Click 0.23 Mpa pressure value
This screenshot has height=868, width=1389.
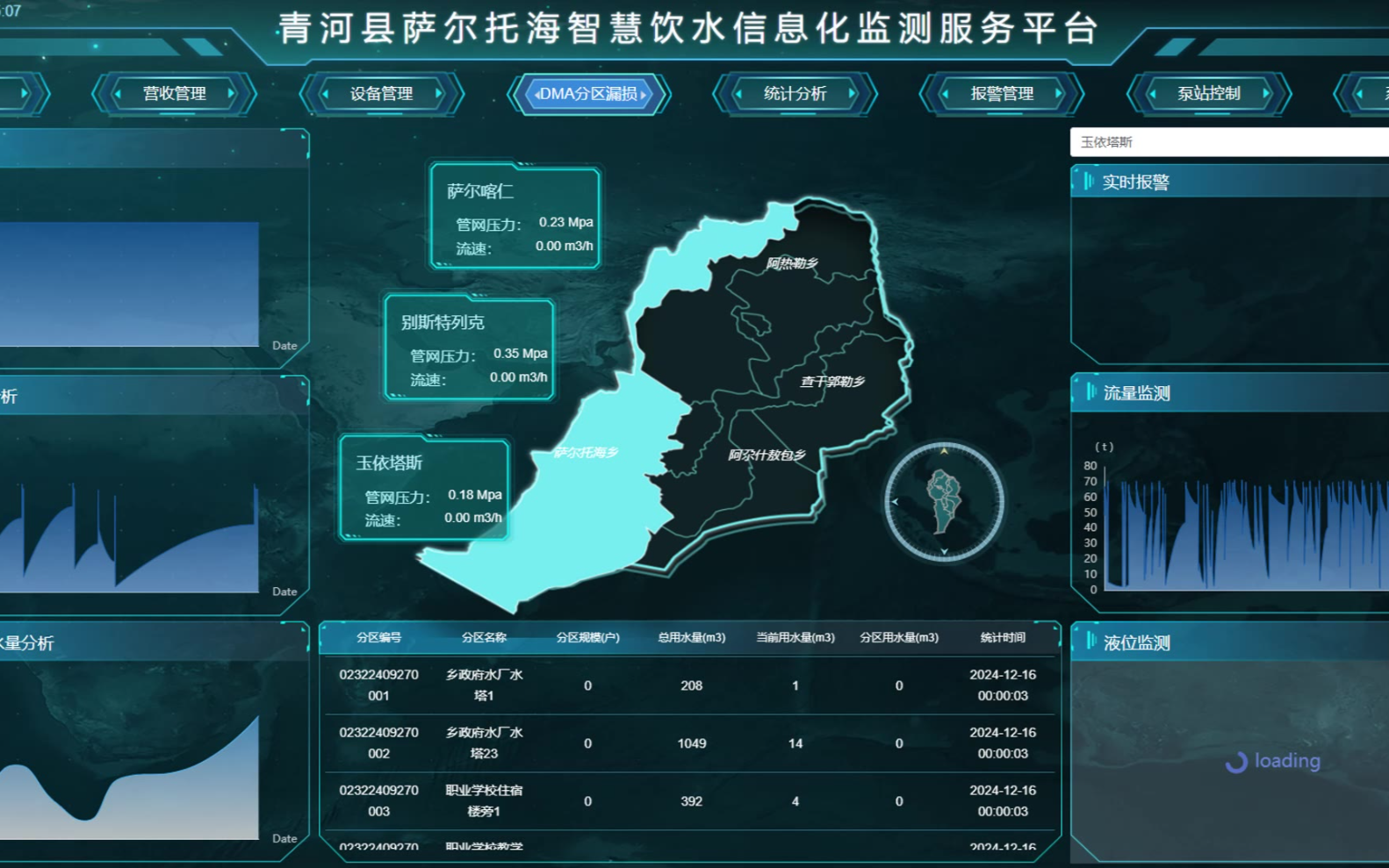point(565,222)
